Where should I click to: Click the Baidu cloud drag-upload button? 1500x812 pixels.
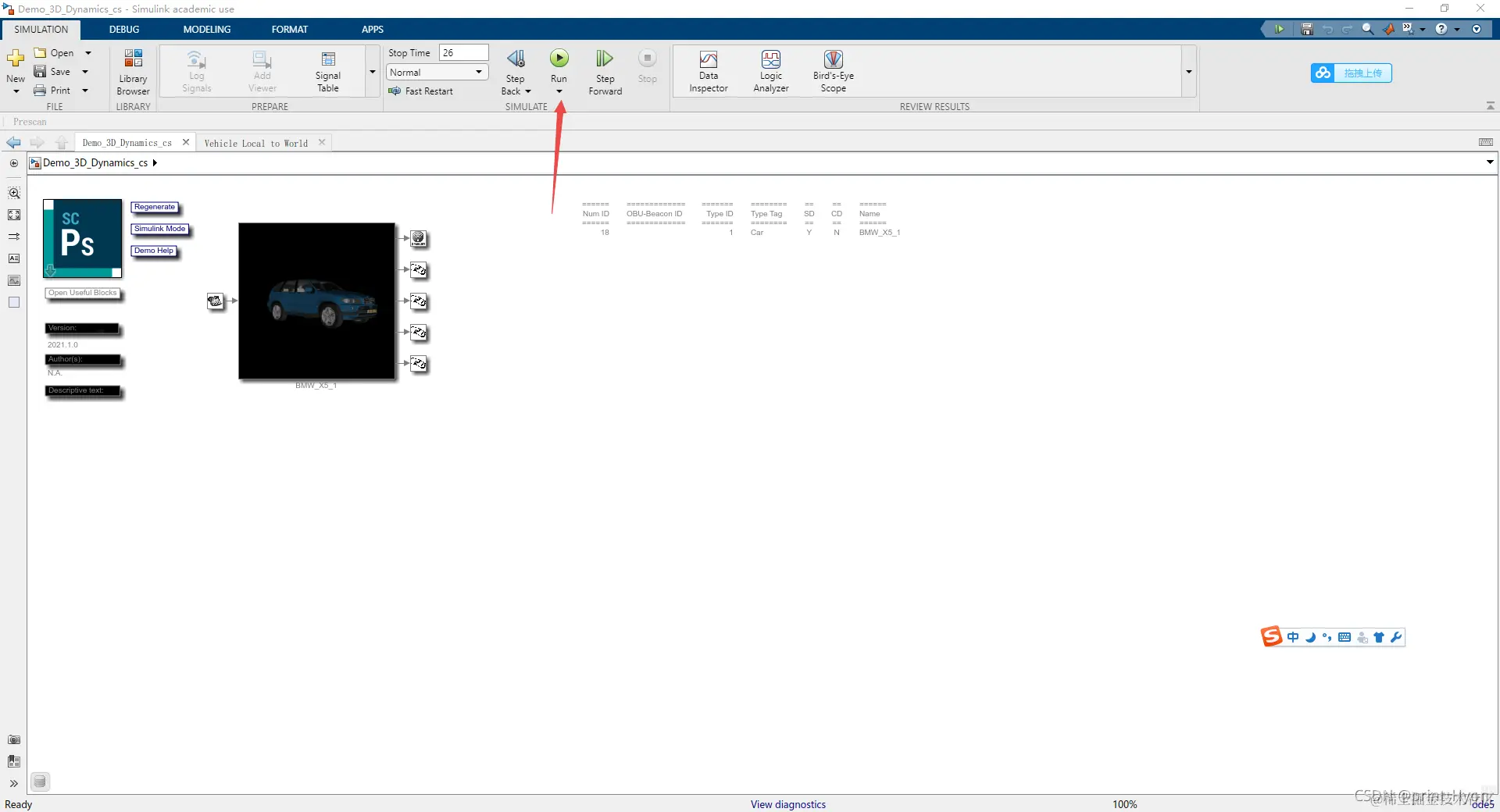tap(1352, 73)
